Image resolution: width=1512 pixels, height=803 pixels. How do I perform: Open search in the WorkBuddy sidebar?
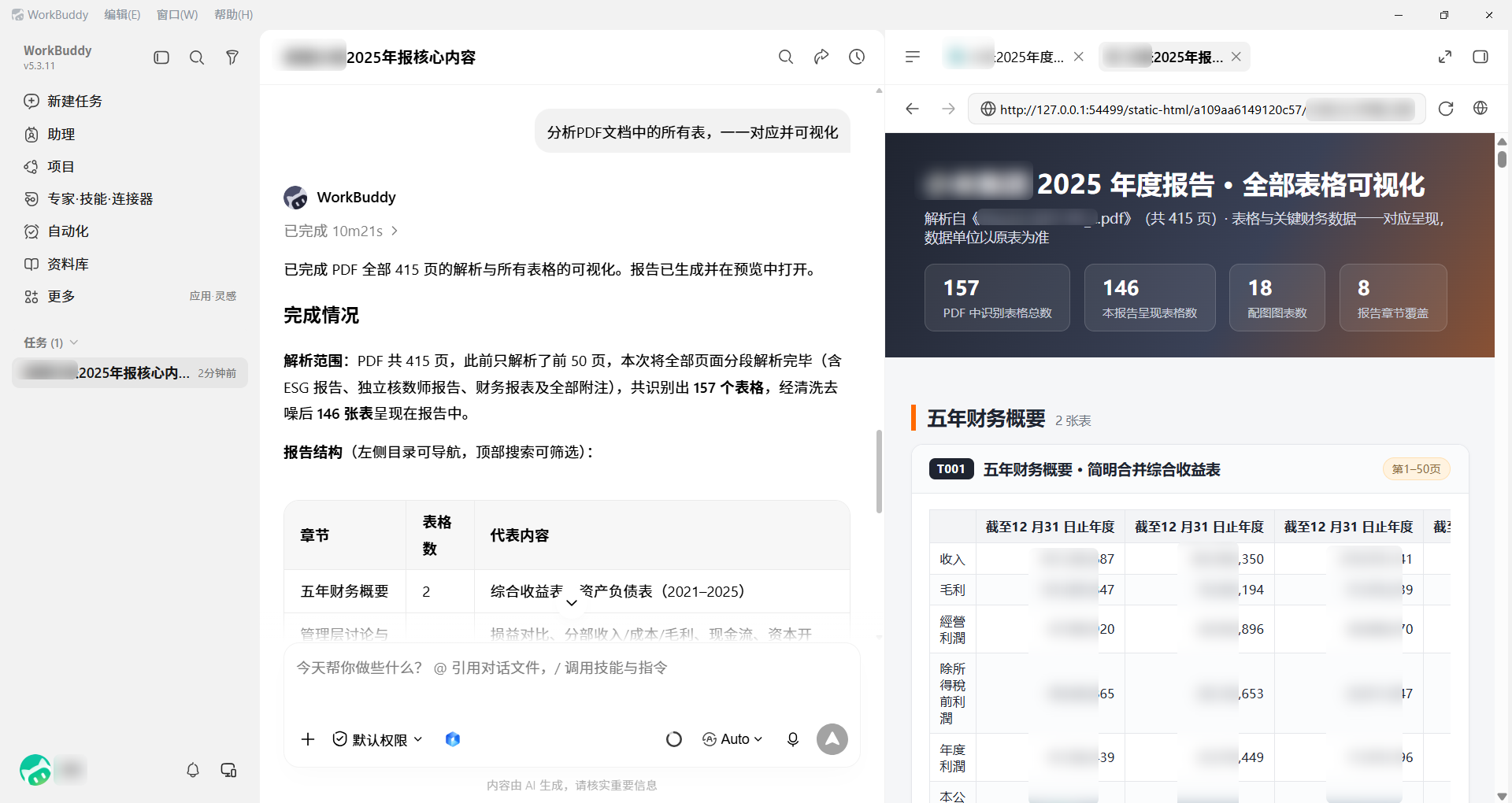tap(197, 57)
